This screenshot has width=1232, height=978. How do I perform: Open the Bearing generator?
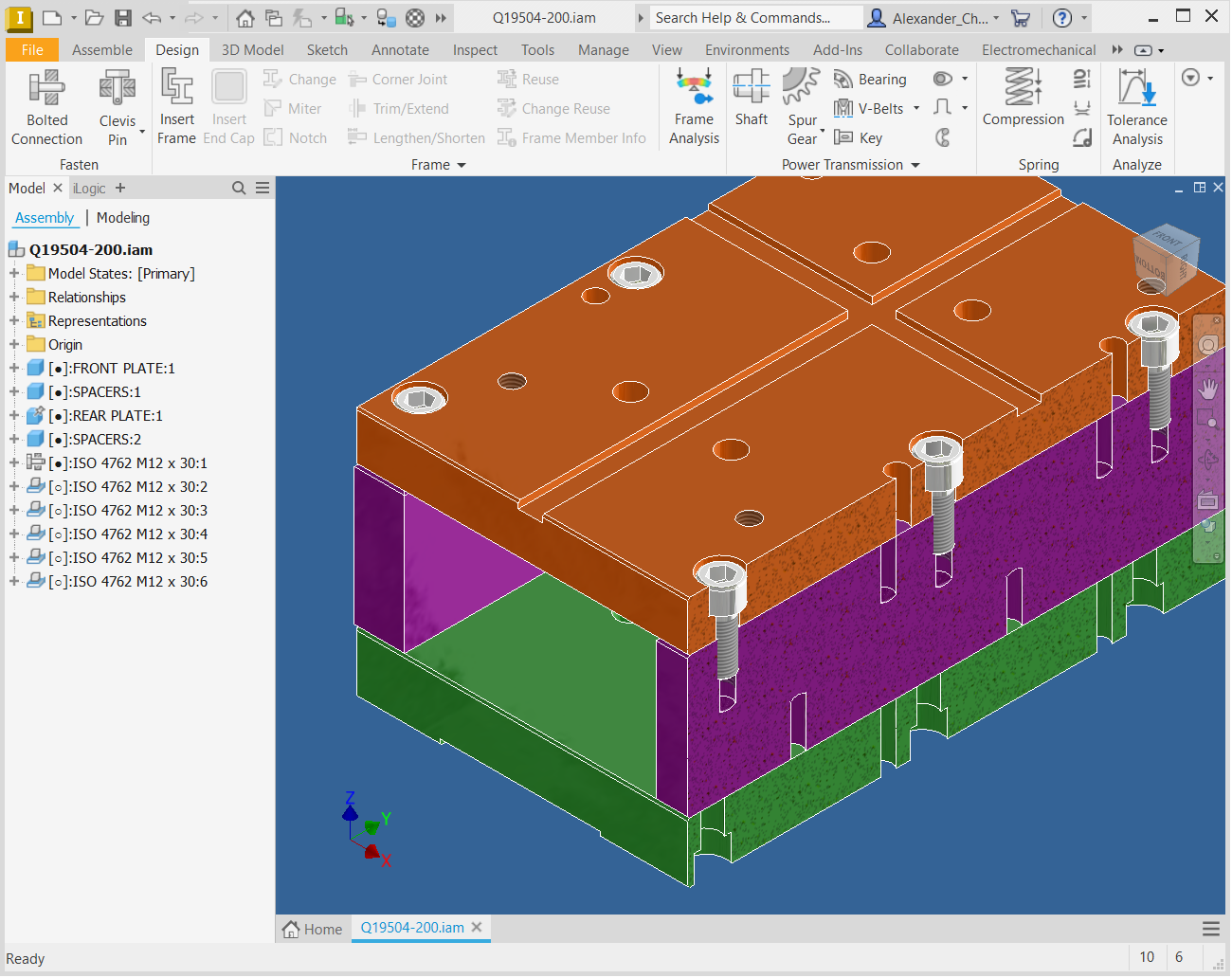pyautogui.click(x=869, y=79)
